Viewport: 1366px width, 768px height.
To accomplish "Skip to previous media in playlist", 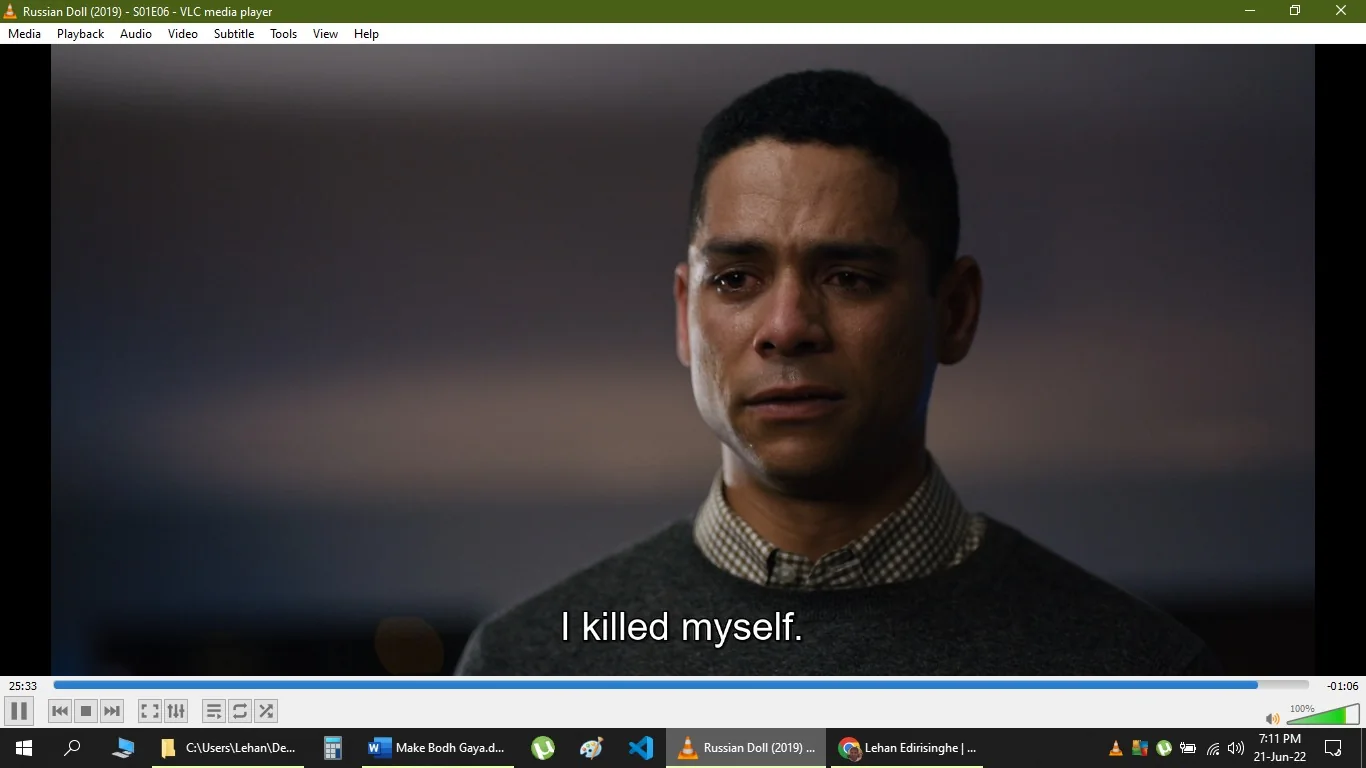I will [60, 711].
